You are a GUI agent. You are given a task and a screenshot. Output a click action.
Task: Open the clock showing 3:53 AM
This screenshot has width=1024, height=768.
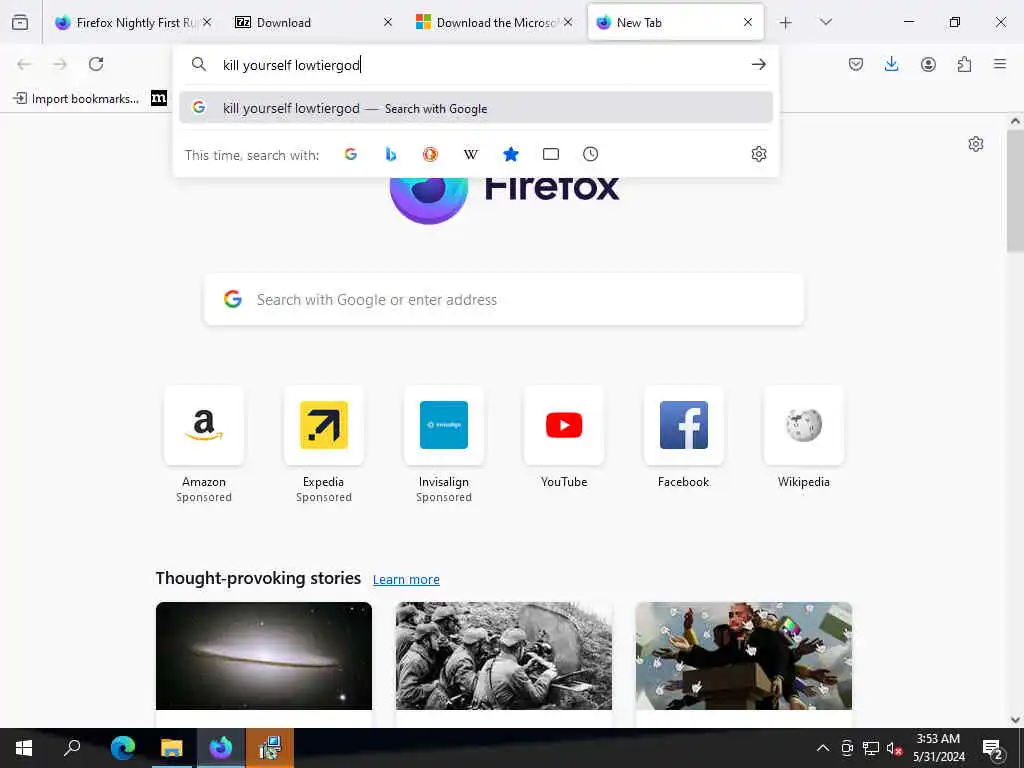tap(938, 748)
